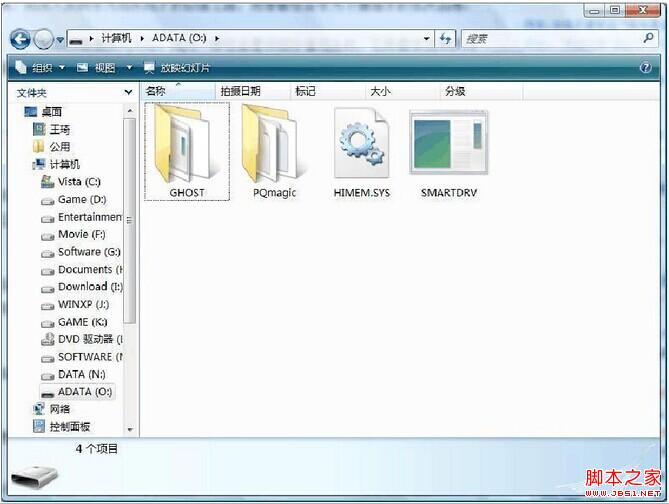Image resolution: width=669 pixels, height=504 pixels.
Task: Open Game (D:) drive in tree
Action: point(82,199)
